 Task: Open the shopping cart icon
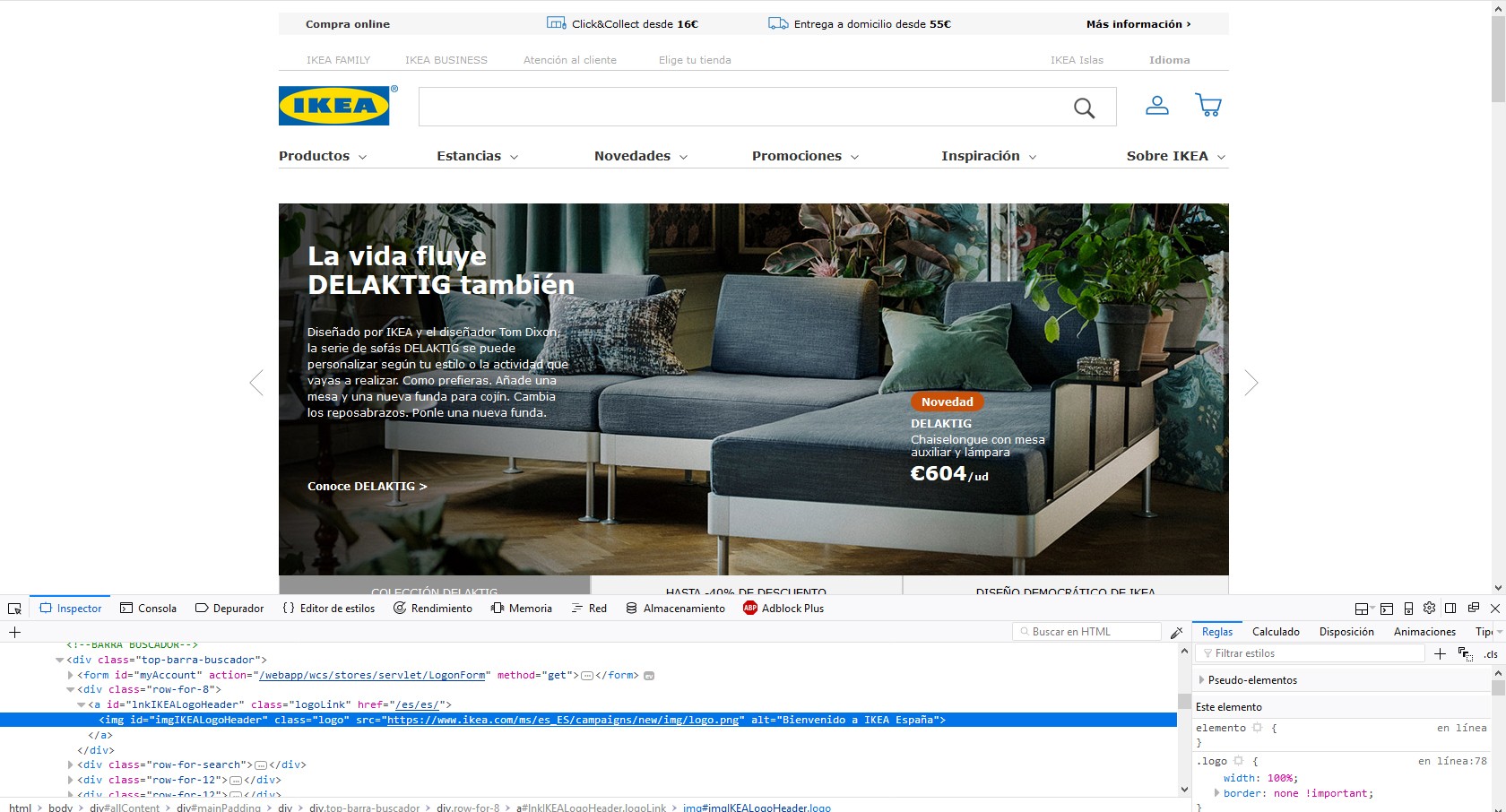(x=1208, y=106)
